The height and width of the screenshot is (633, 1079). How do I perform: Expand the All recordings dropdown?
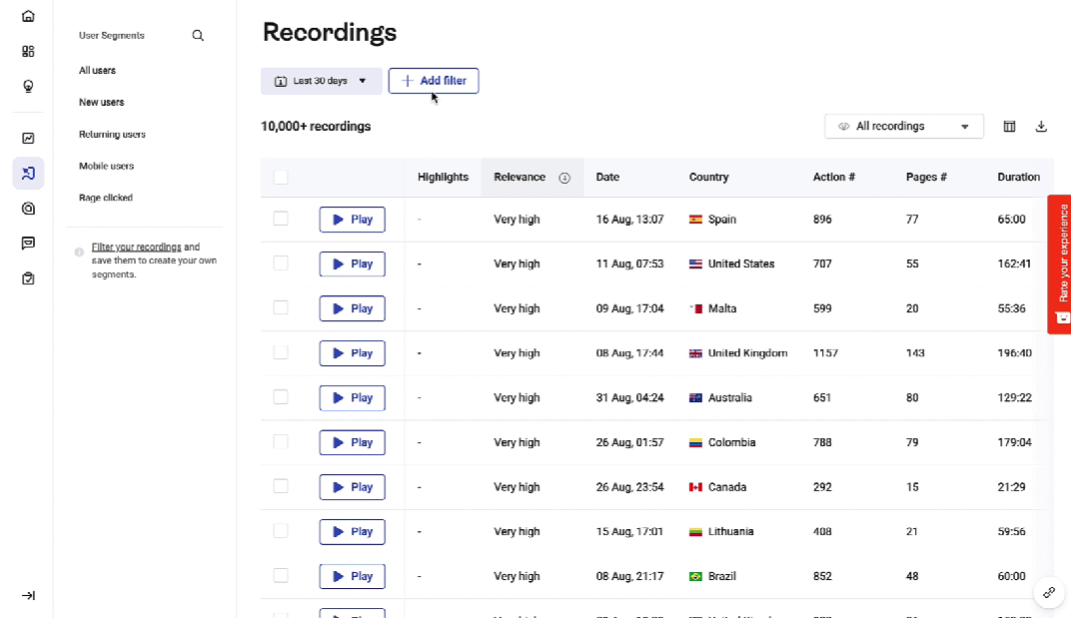click(x=903, y=127)
